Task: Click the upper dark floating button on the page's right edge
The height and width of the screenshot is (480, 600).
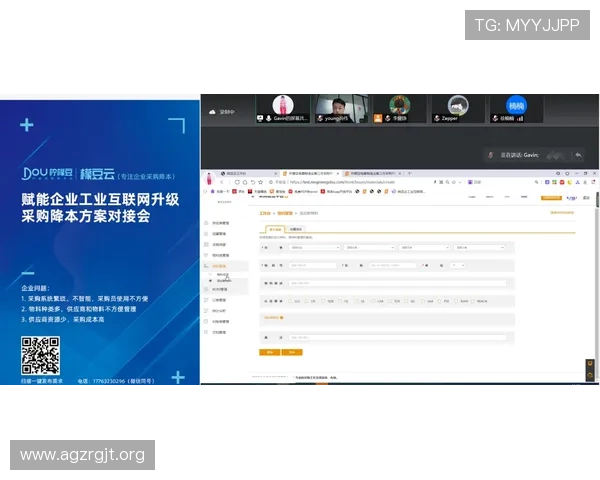Action: 590,364
